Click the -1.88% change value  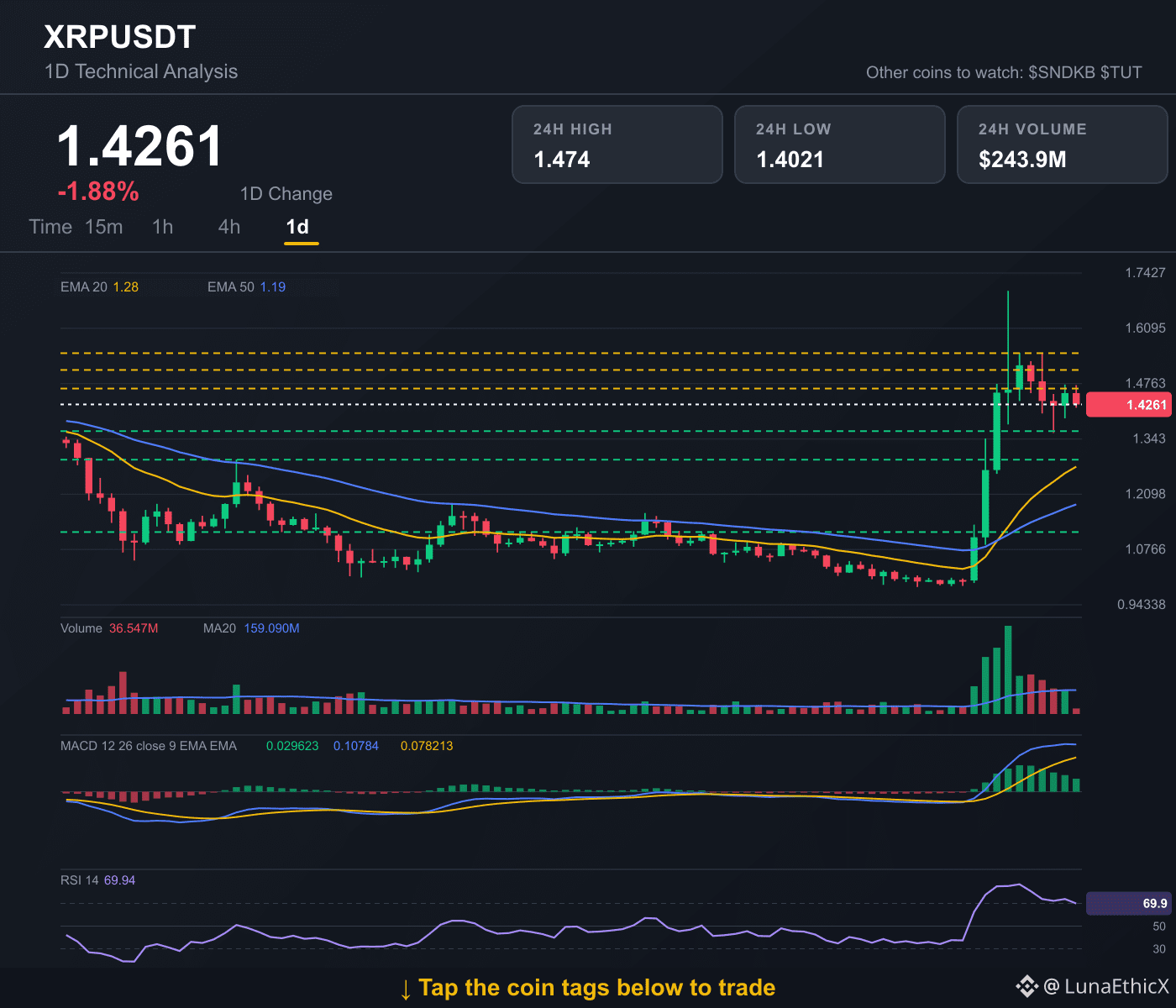tap(98, 192)
